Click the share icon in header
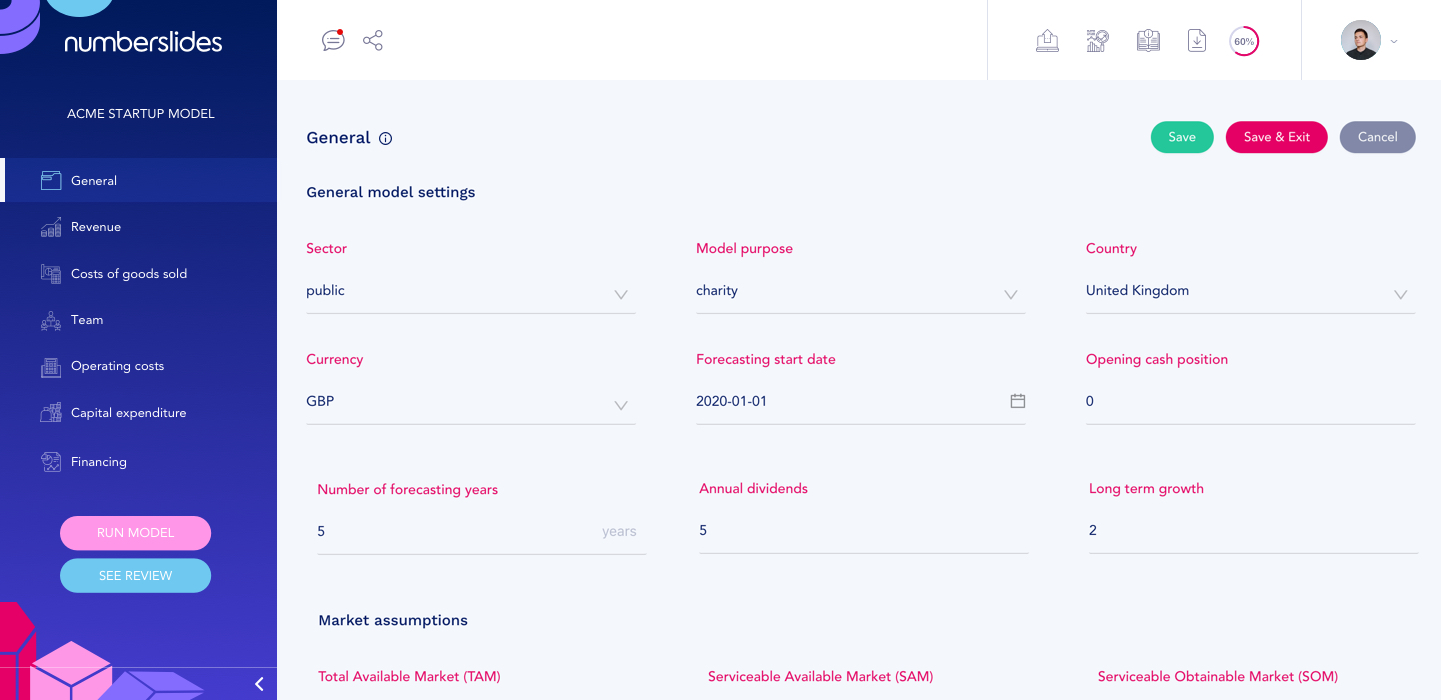Viewport: 1441px width, 700px height. (373, 41)
